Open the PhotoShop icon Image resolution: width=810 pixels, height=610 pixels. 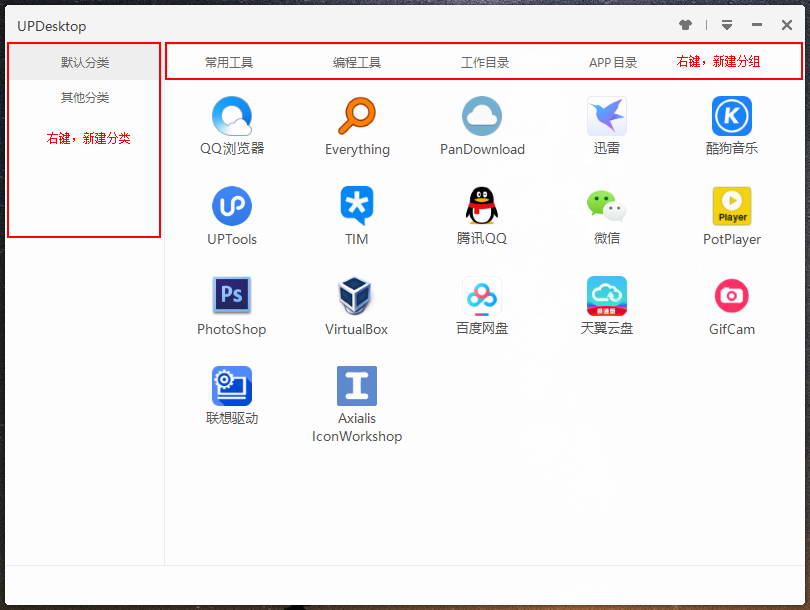pyautogui.click(x=232, y=297)
